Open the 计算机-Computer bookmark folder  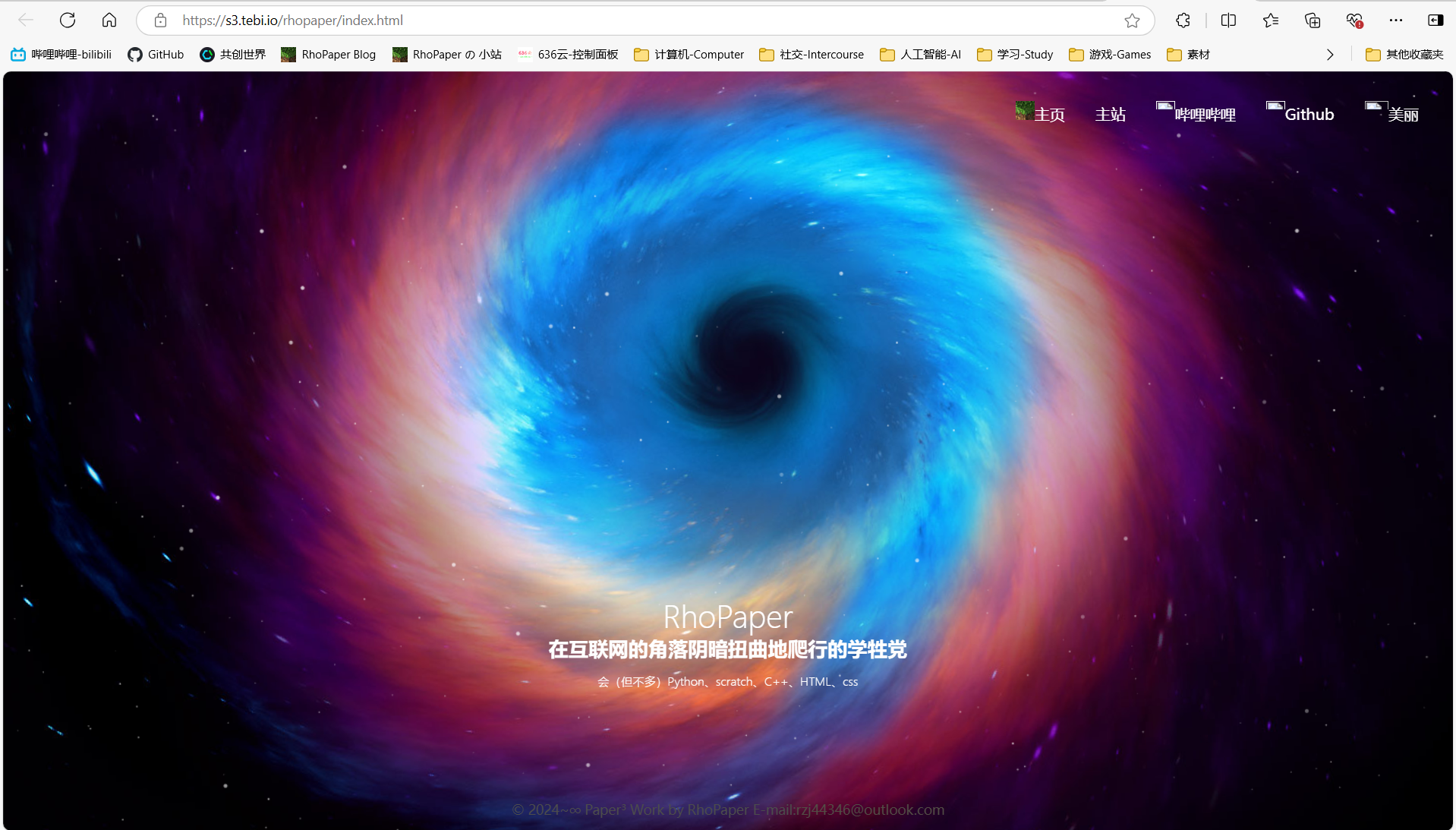pos(689,55)
